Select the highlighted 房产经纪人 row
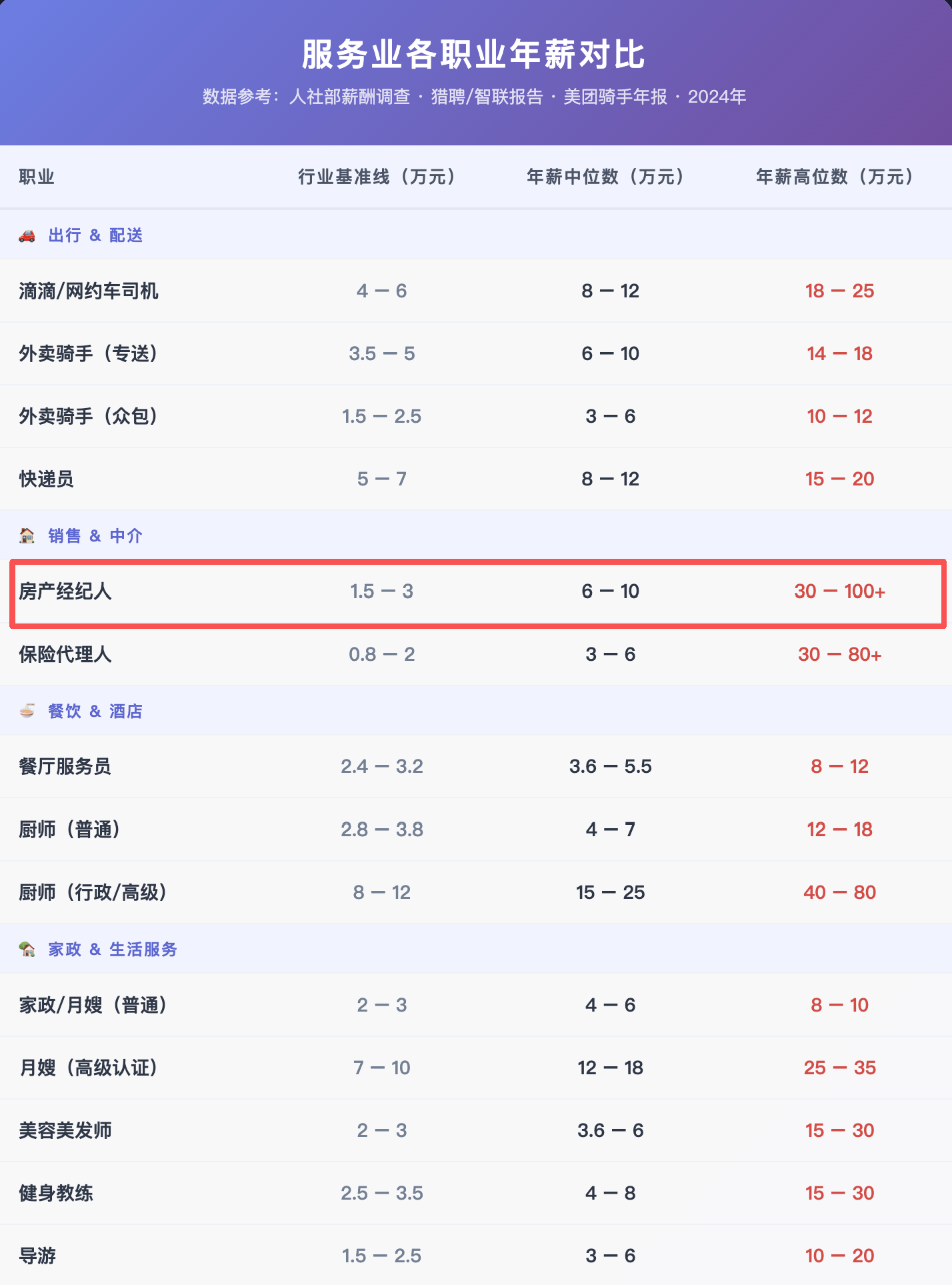The width and height of the screenshot is (952, 1285). click(x=477, y=593)
